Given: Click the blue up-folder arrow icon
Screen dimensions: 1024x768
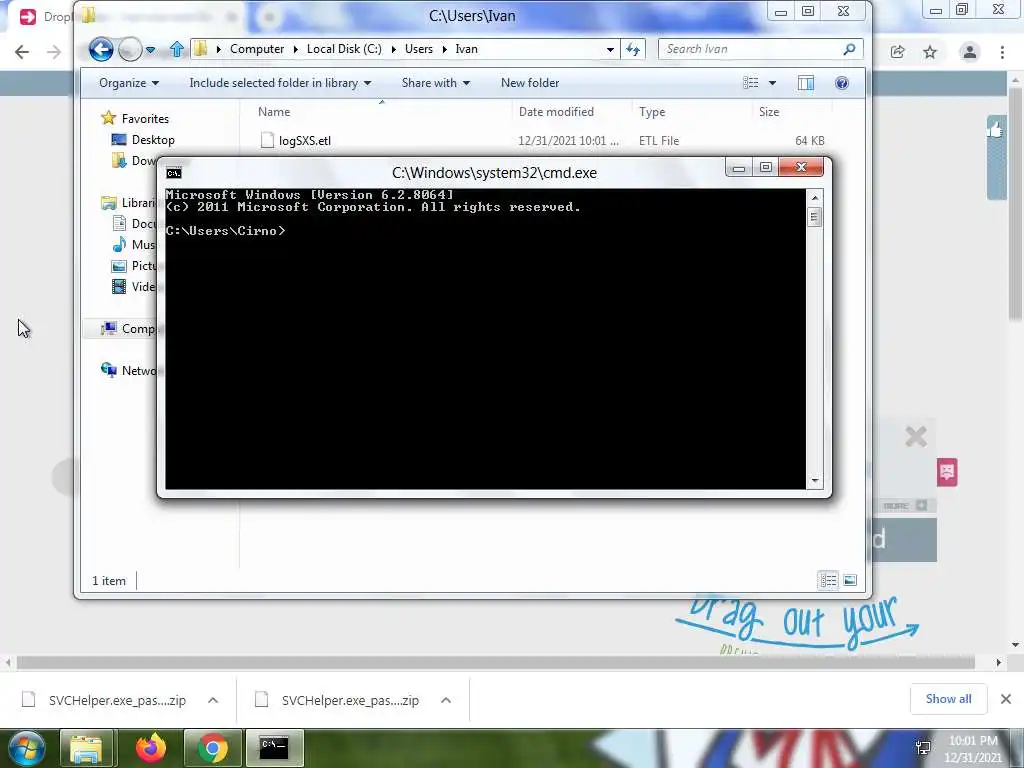Looking at the screenshot, I should [x=176, y=49].
